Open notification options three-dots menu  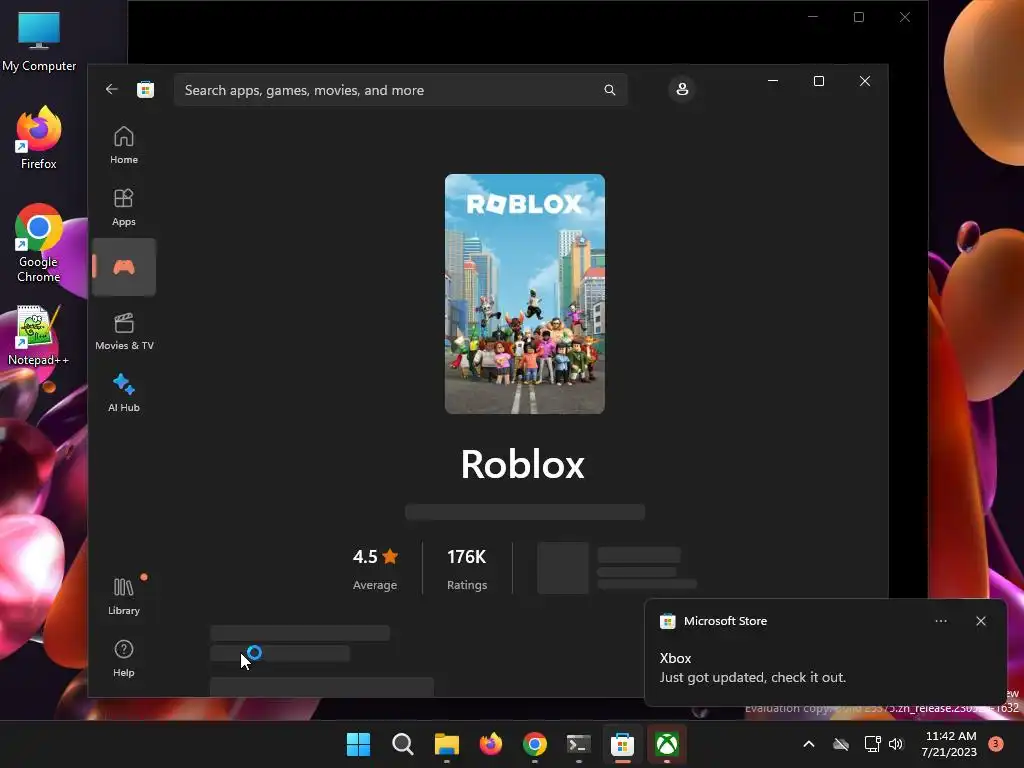(940, 621)
